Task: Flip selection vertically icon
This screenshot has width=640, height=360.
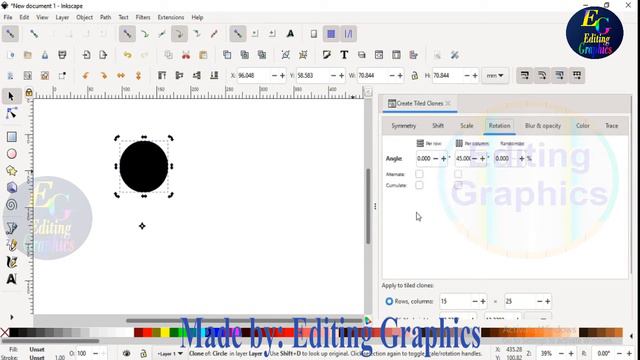Action: (x=138, y=76)
